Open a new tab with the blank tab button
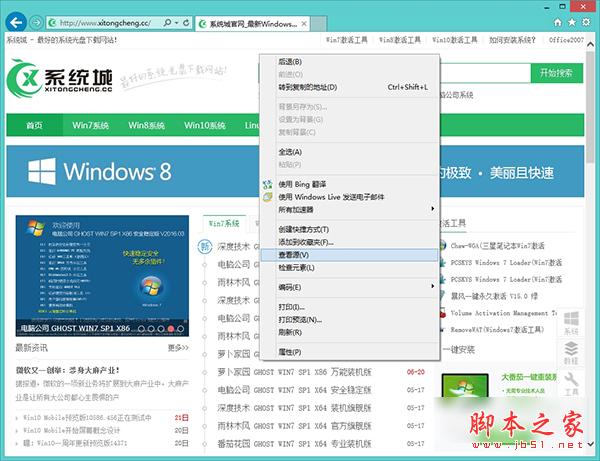600x461 pixels. pos(318,24)
